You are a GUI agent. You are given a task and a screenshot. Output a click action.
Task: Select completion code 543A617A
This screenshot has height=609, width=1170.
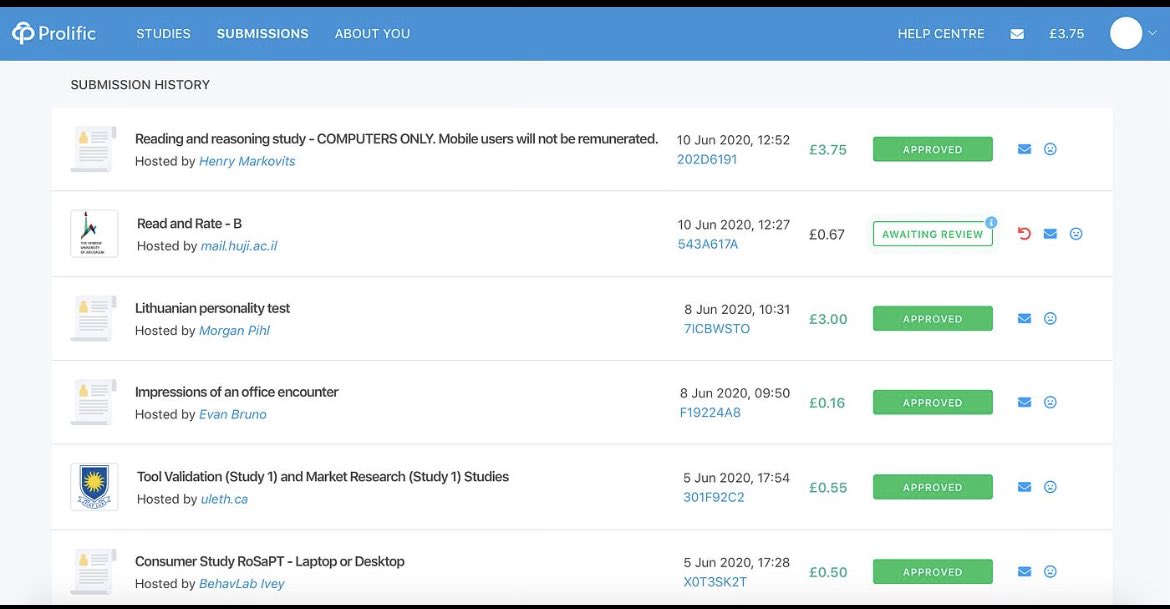(707, 244)
